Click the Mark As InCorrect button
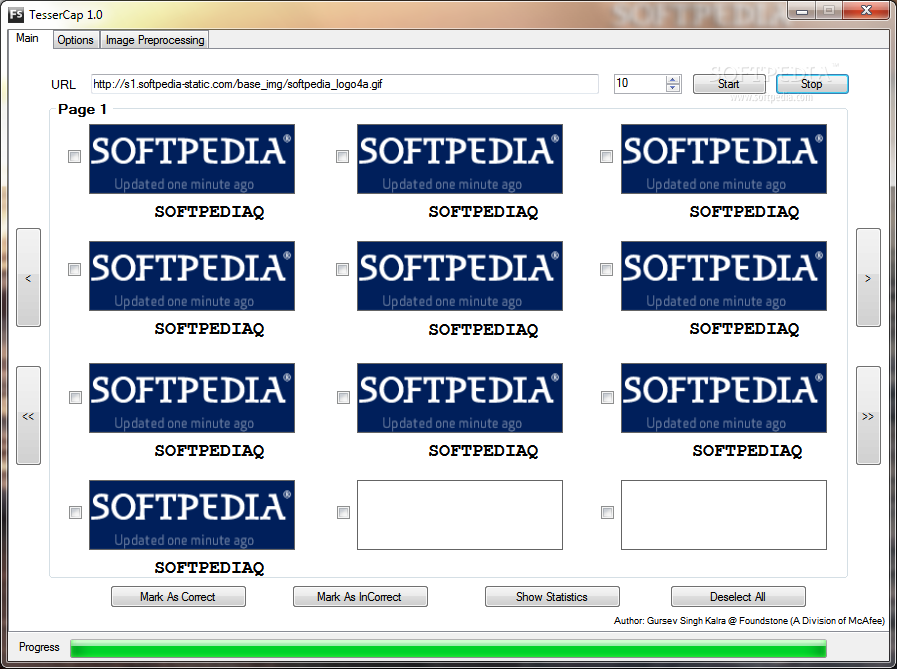This screenshot has height=669, width=897. (360, 597)
